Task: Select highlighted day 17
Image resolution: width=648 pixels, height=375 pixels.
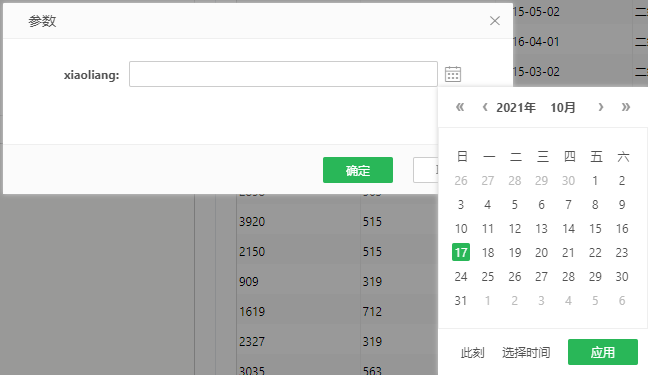Action: (x=461, y=252)
